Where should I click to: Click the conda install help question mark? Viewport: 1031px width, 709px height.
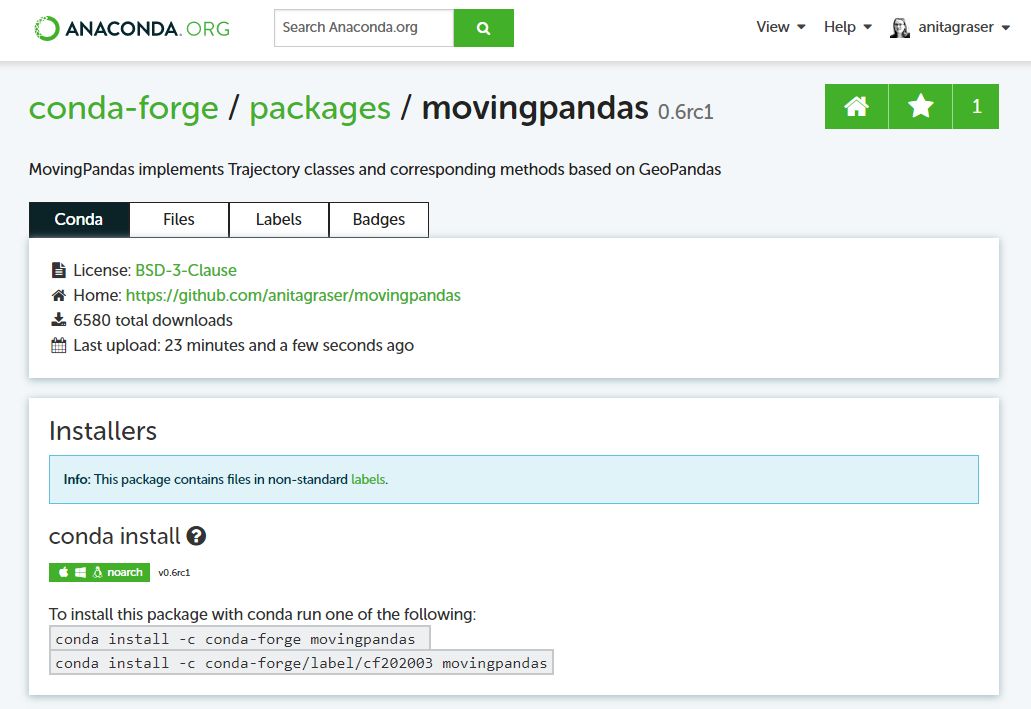197,536
